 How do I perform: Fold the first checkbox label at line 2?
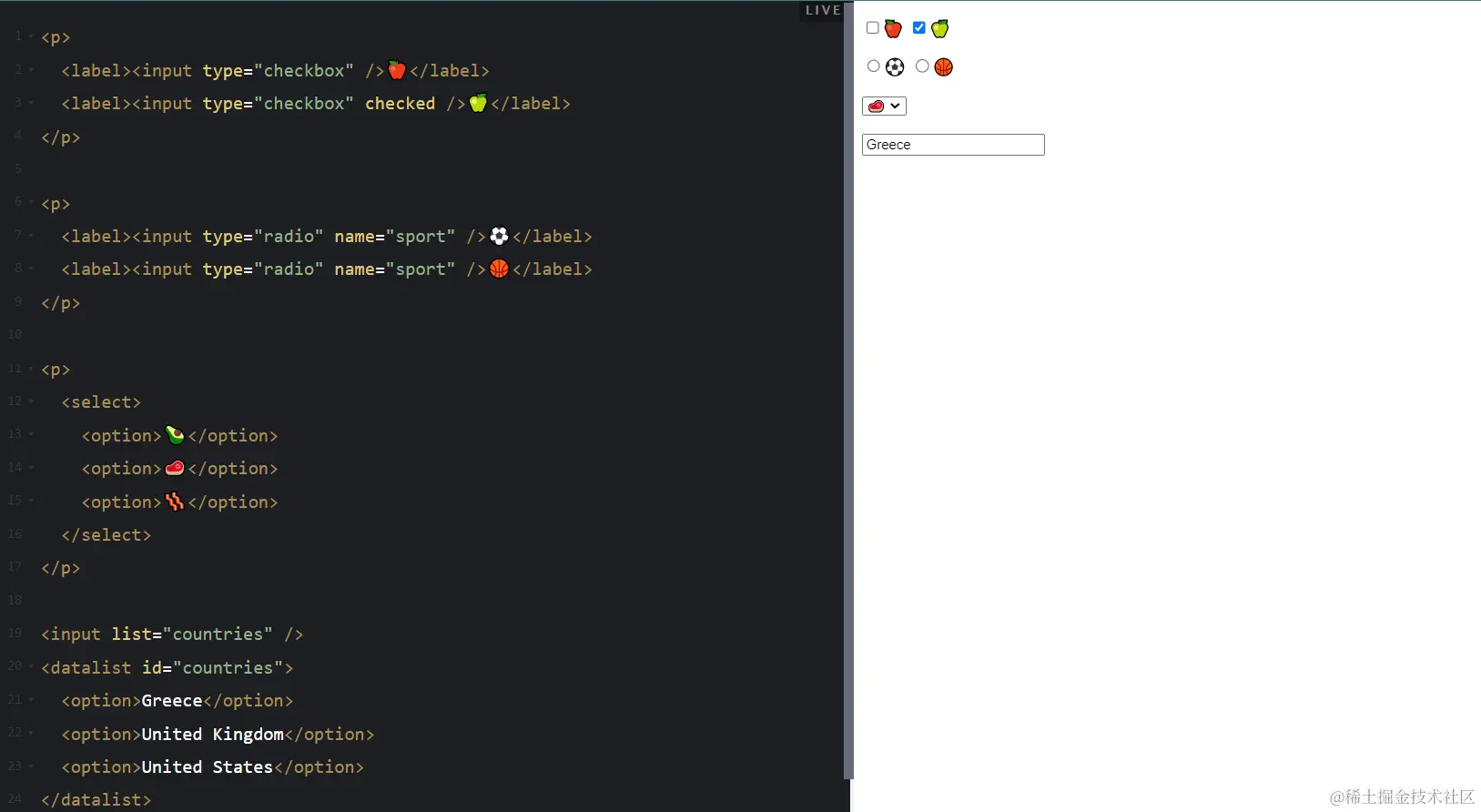pos(31,70)
